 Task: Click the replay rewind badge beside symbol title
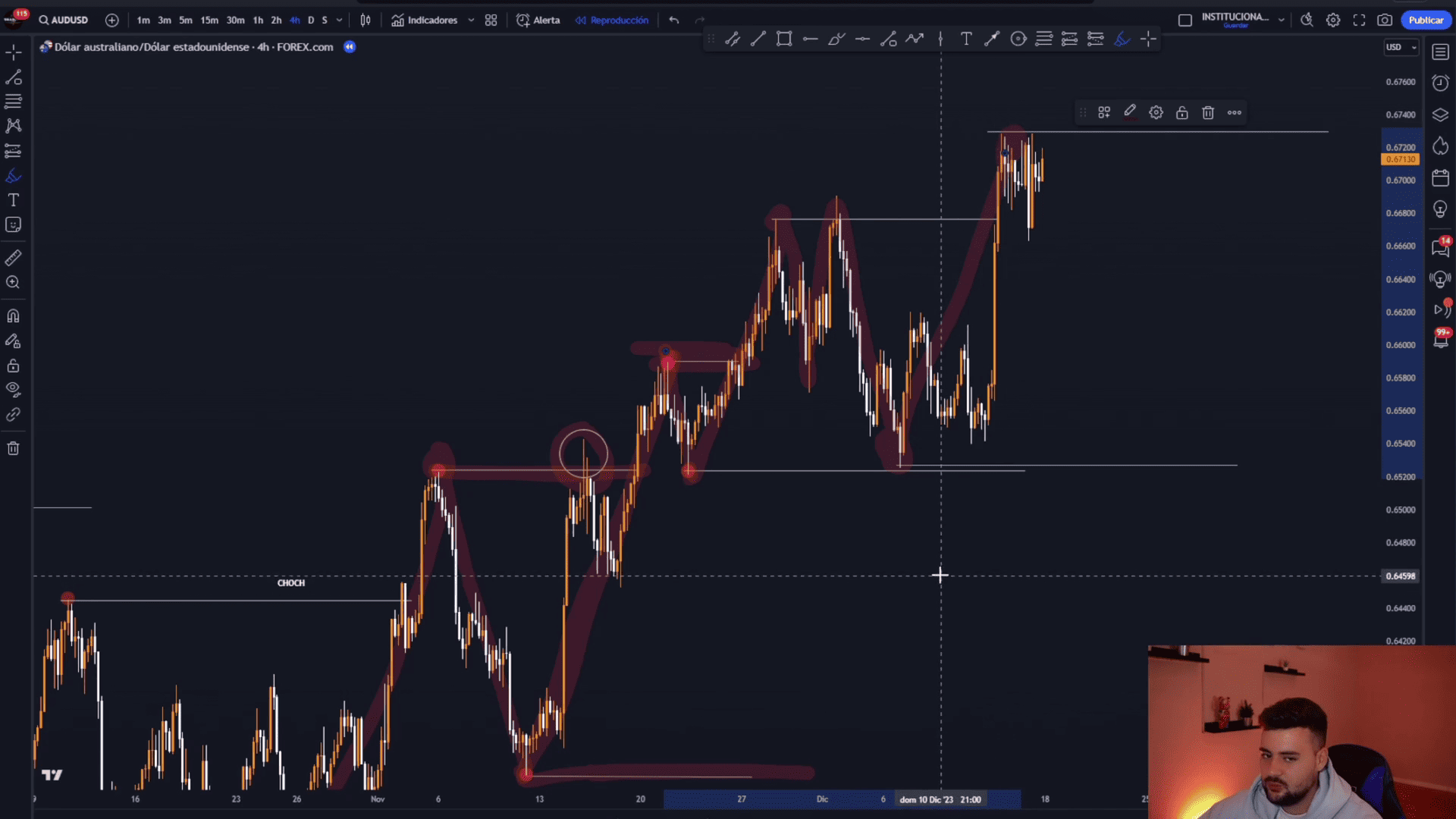tap(350, 47)
